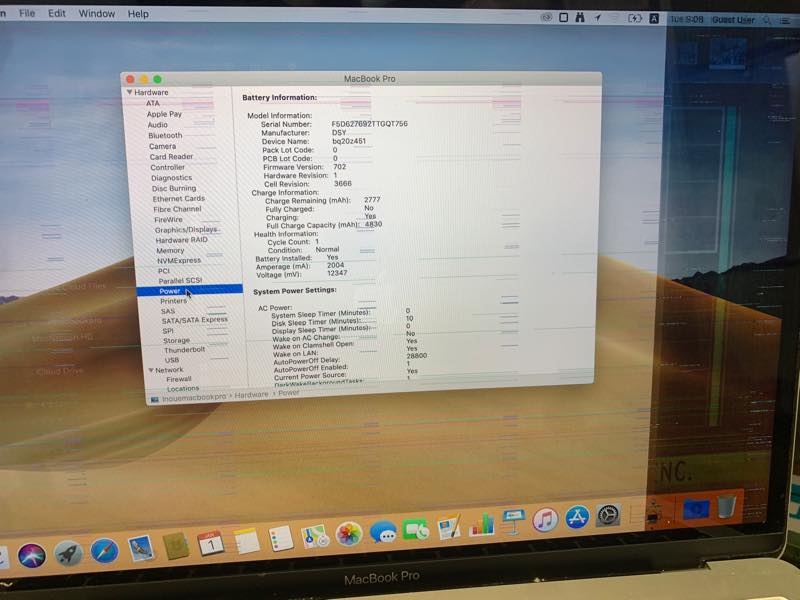
Task: Open Notes app in the Dock
Action: [x=247, y=540]
